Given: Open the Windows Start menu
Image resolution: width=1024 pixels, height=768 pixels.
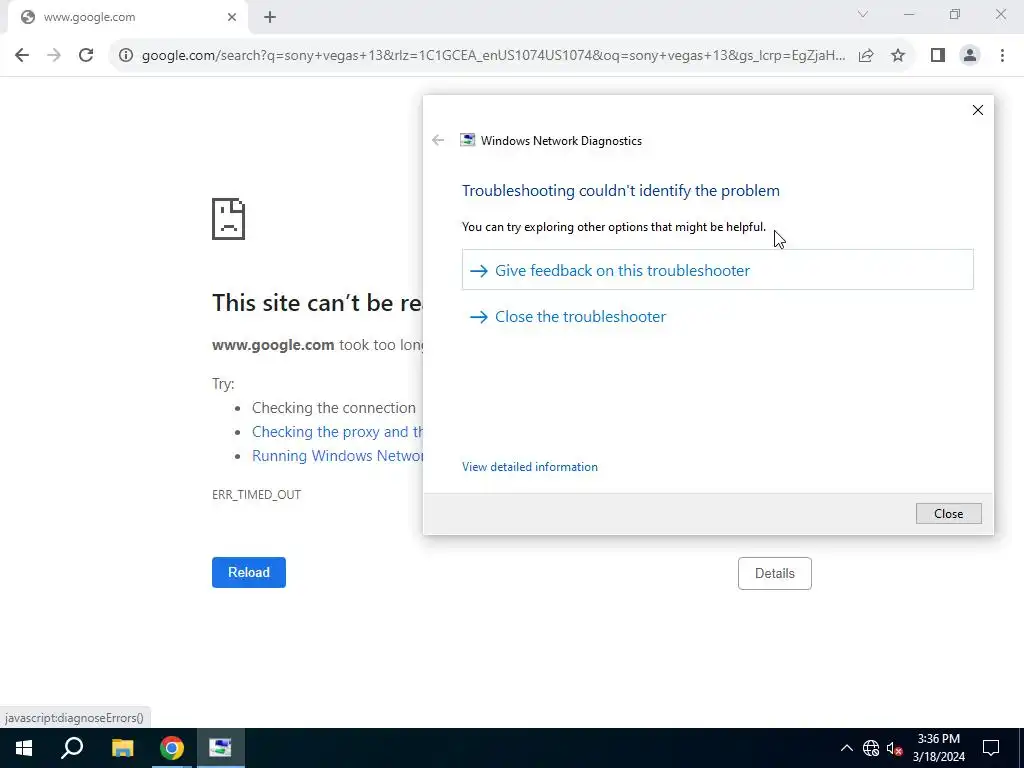Looking at the screenshot, I should [24, 748].
